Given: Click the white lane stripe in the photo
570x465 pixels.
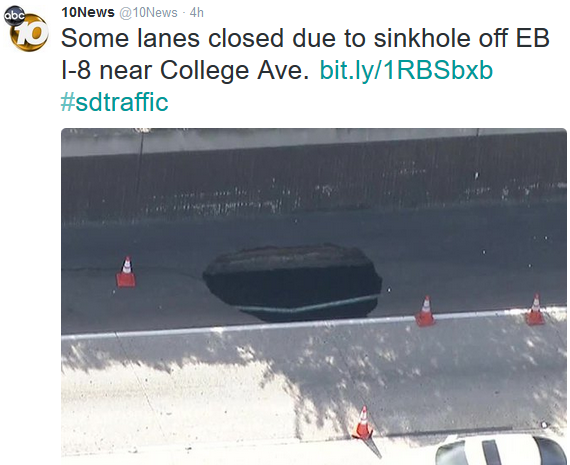Looking at the screenshot, I should tap(314, 323).
